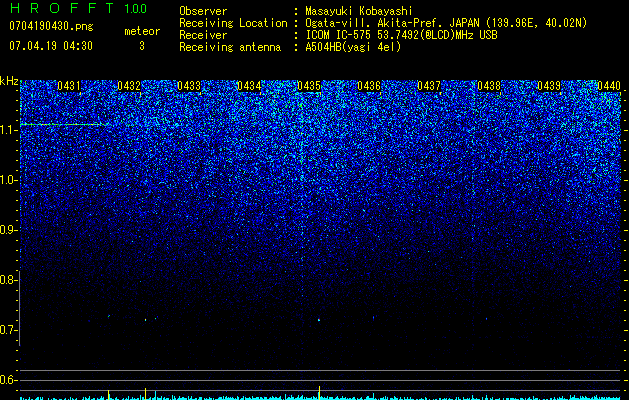Screen dimensions: 629x400
Task: Click the yellow intensity spike below 0435
Action: point(319,392)
